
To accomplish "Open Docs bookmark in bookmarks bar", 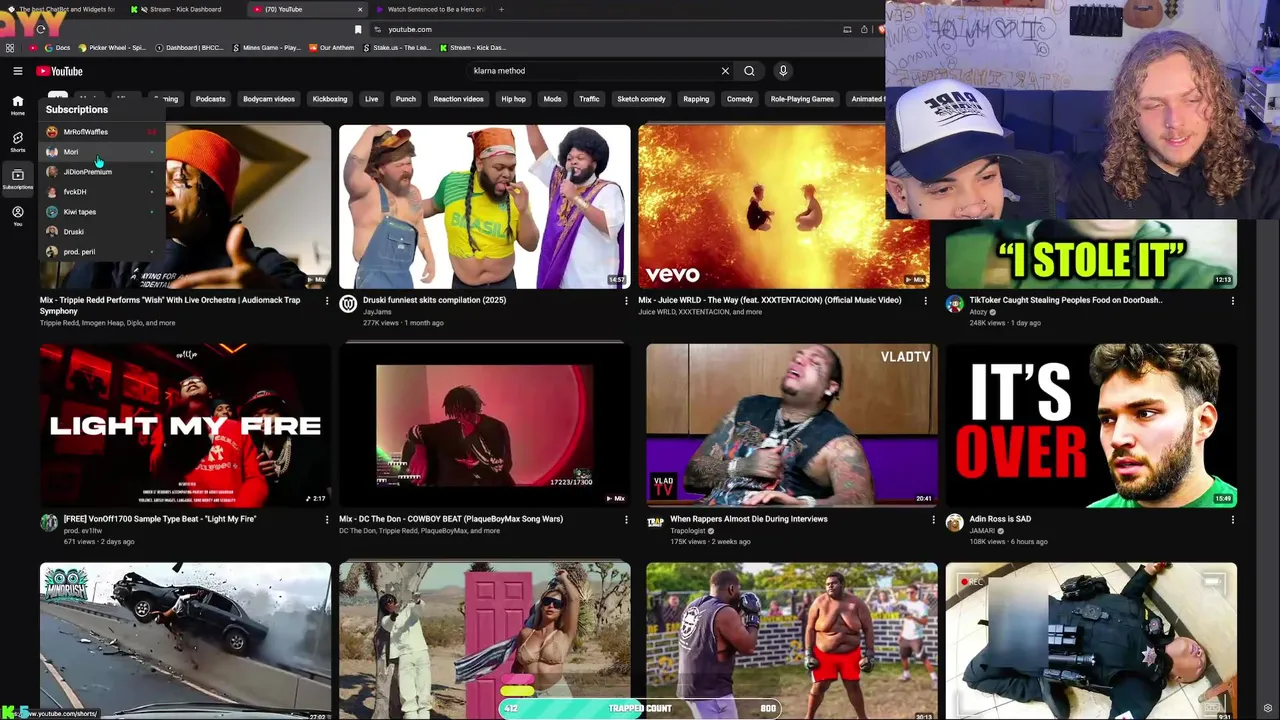I will point(58,47).
